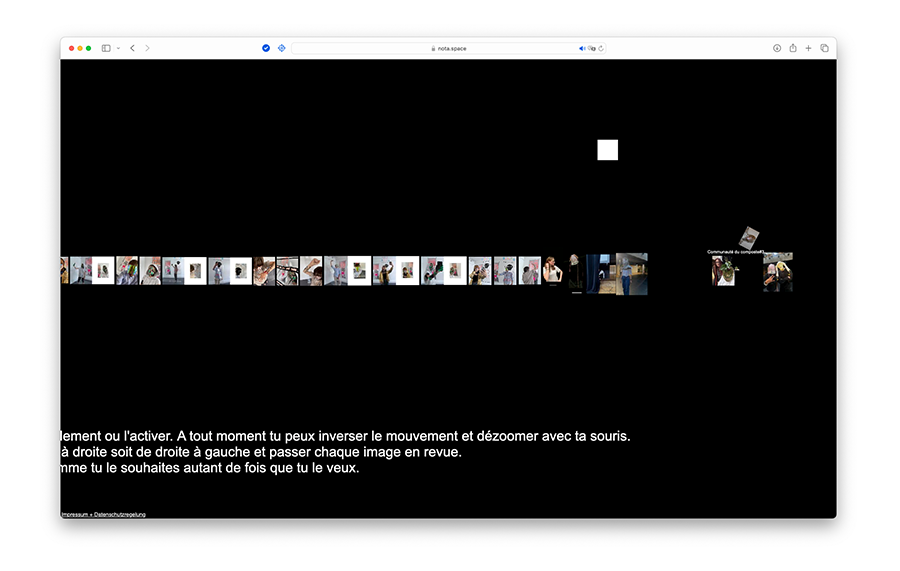Open the sidebar tab group dropdown arrow
Screen dimensions: 900x571
point(118,48)
